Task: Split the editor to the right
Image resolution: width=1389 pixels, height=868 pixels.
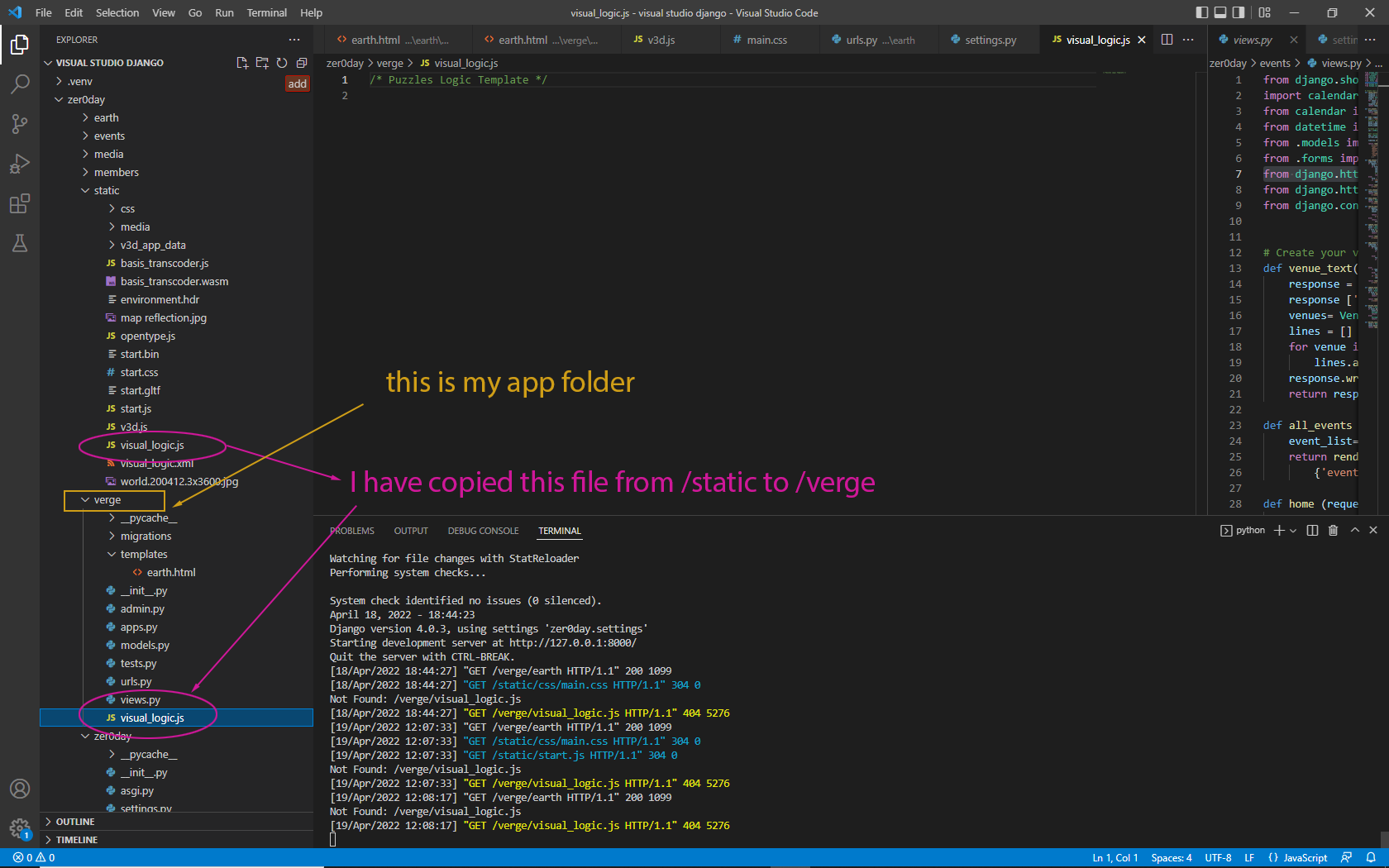Action: point(1167,40)
